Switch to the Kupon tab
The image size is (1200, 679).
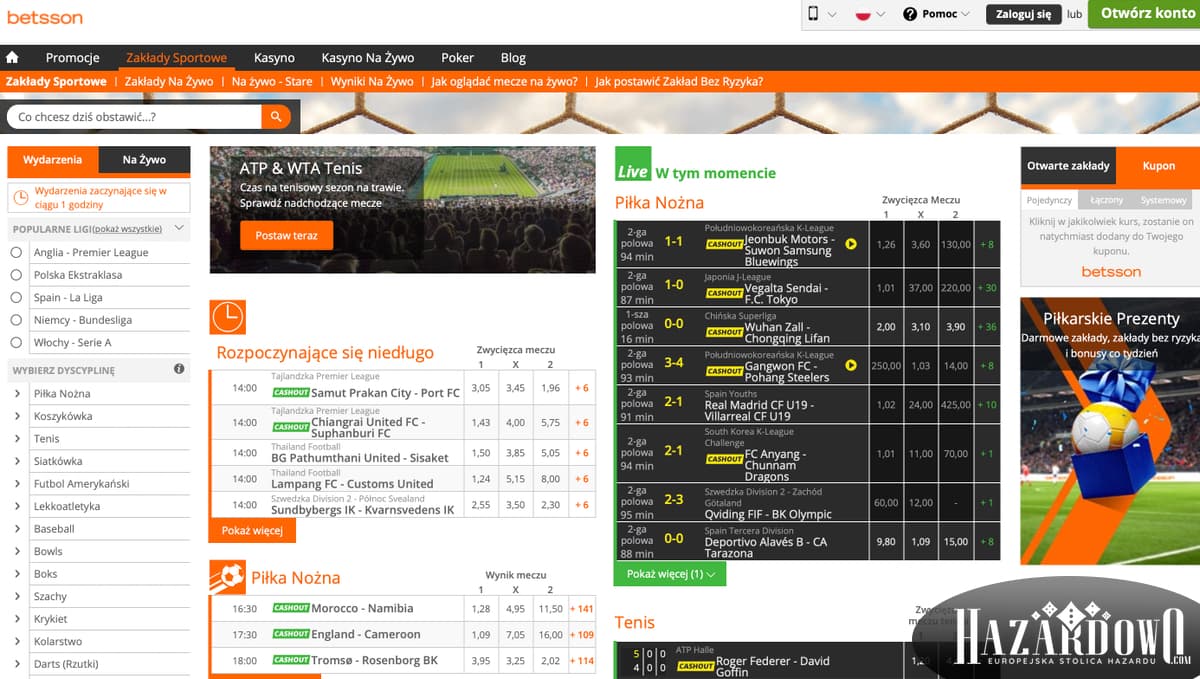click(x=1159, y=165)
